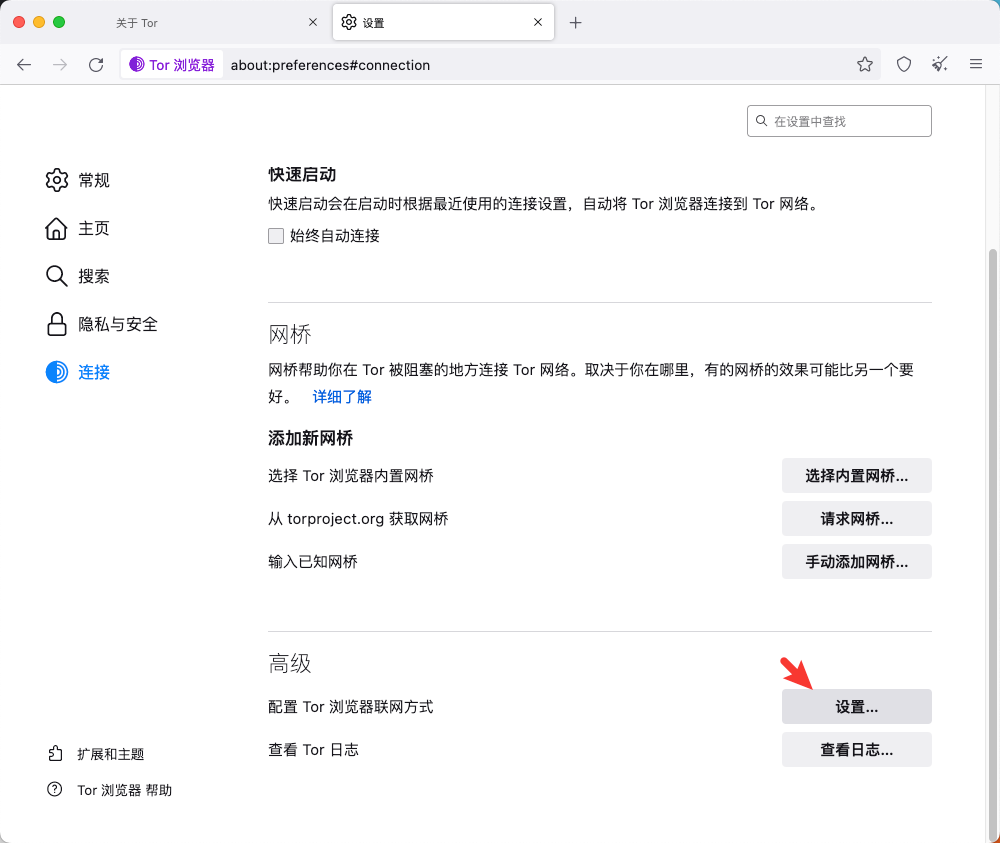Click the 查看 Tor 日志 text
1000x843 pixels.
(x=314, y=750)
